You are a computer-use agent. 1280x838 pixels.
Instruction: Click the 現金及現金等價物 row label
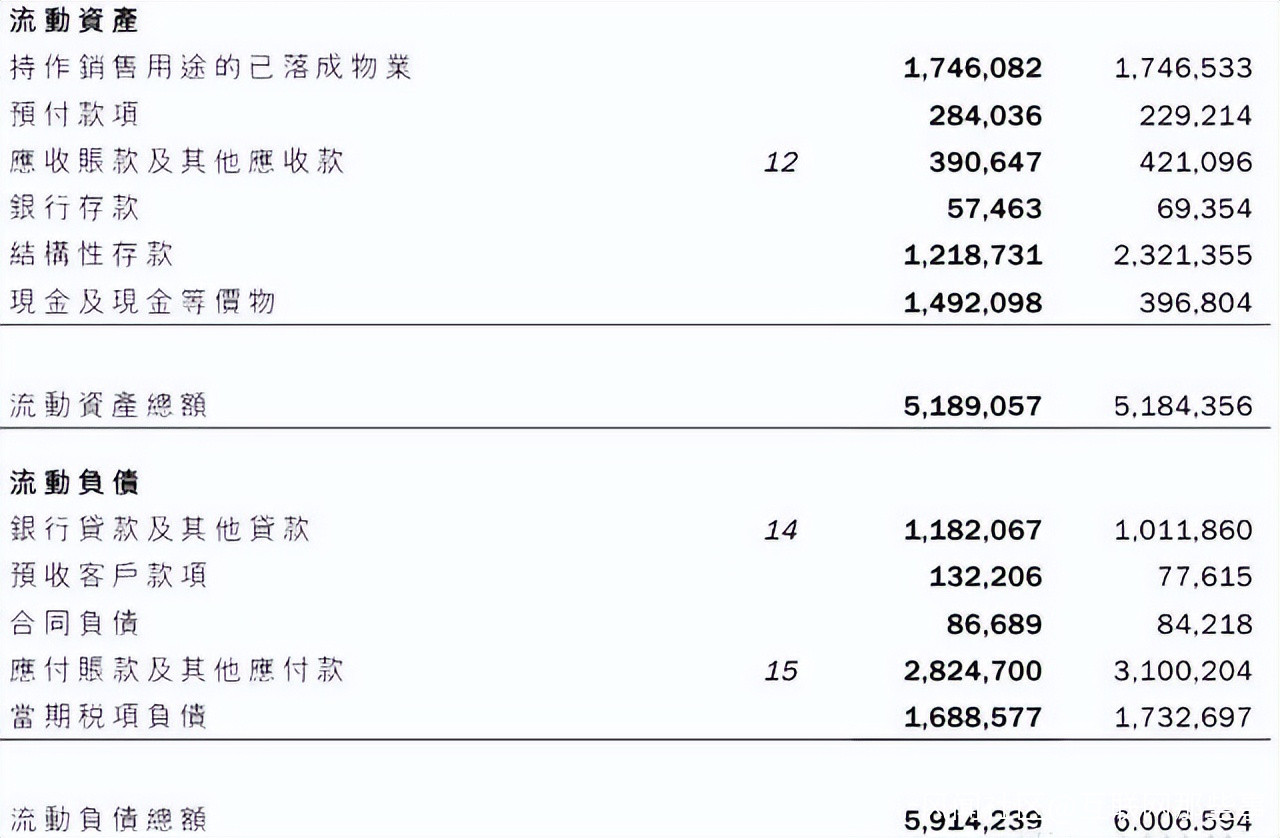[142, 302]
